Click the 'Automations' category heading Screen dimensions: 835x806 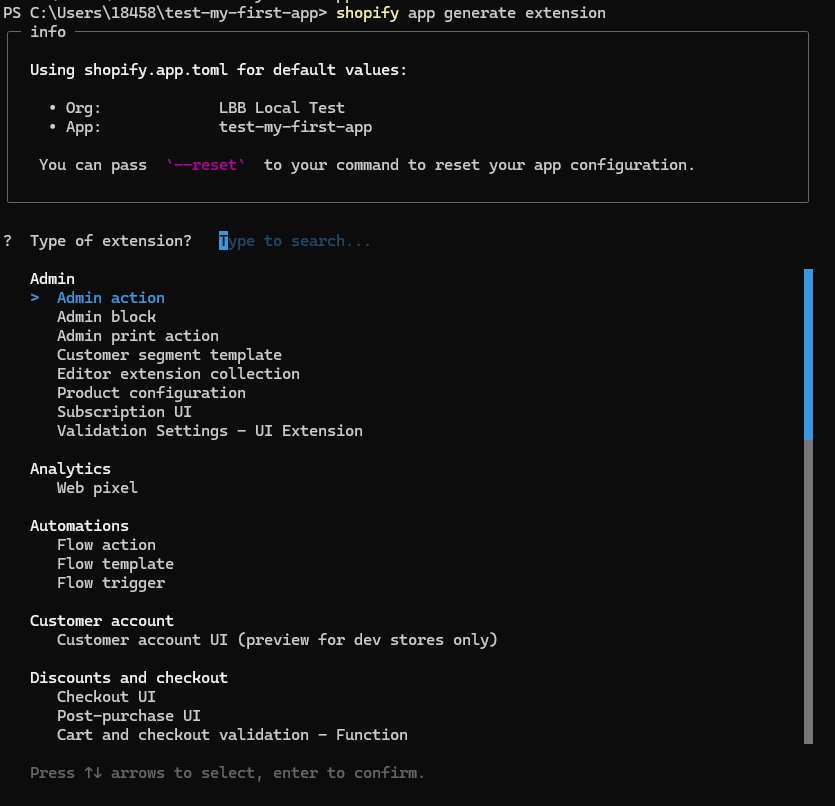pos(79,525)
